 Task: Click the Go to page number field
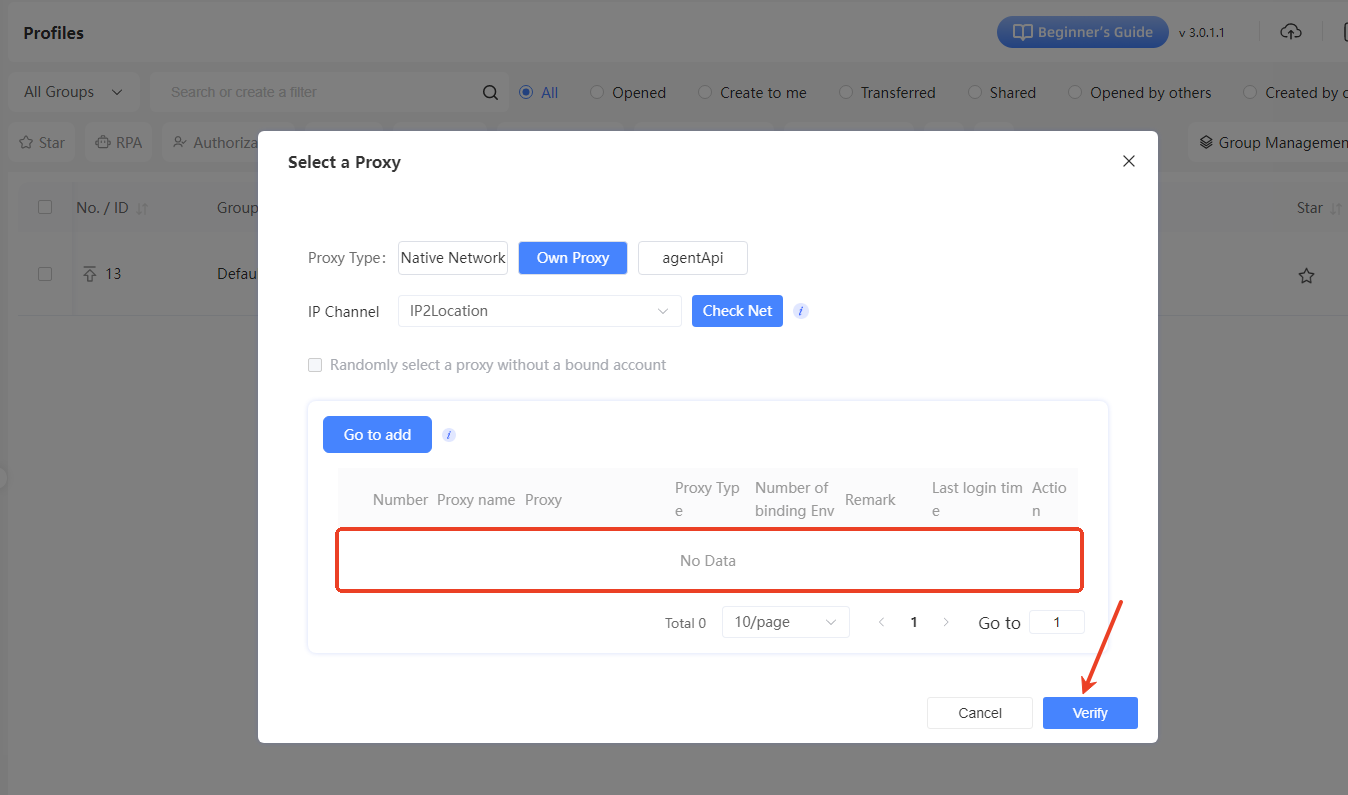click(x=1056, y=622)
